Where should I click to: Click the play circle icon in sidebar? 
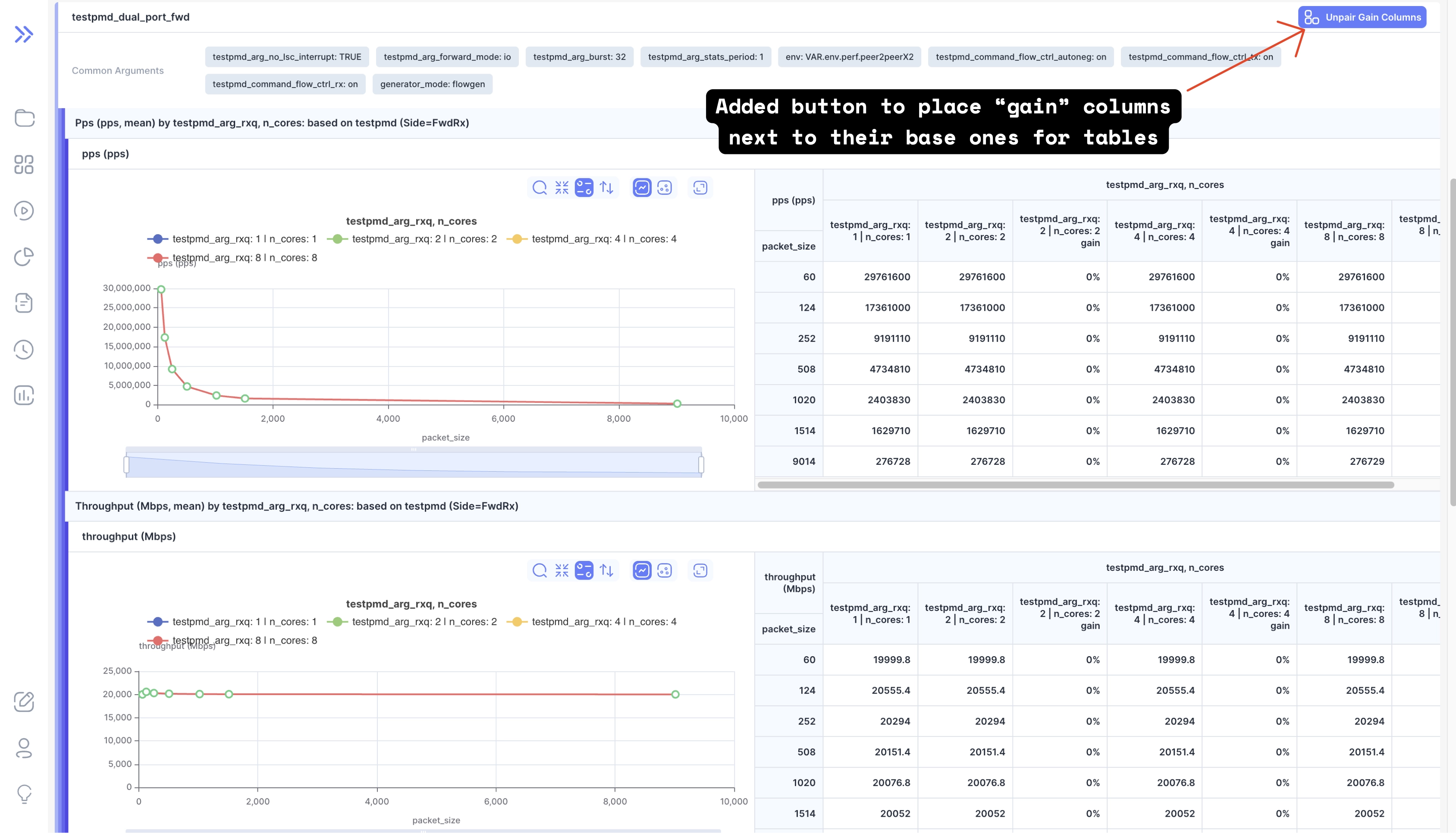coord(24,210)
